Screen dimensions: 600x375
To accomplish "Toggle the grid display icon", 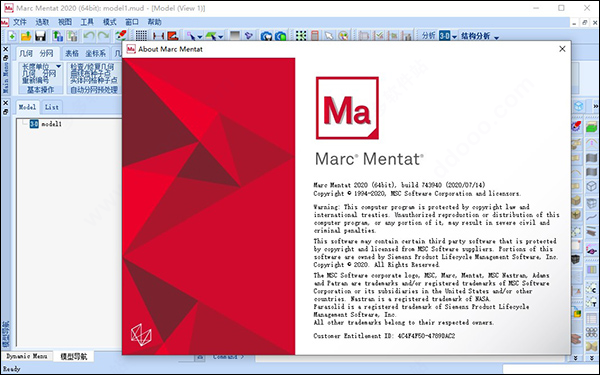I will (141, 36).
